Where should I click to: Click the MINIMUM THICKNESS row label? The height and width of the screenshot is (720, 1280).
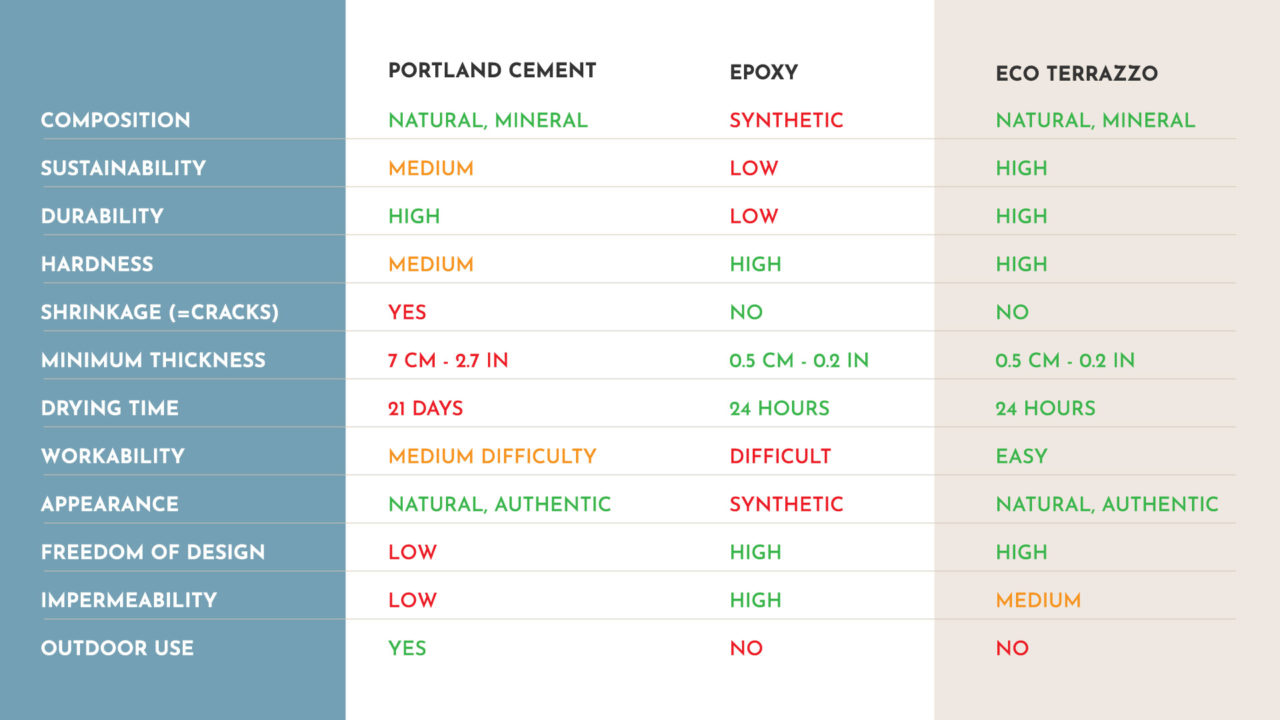153,360
